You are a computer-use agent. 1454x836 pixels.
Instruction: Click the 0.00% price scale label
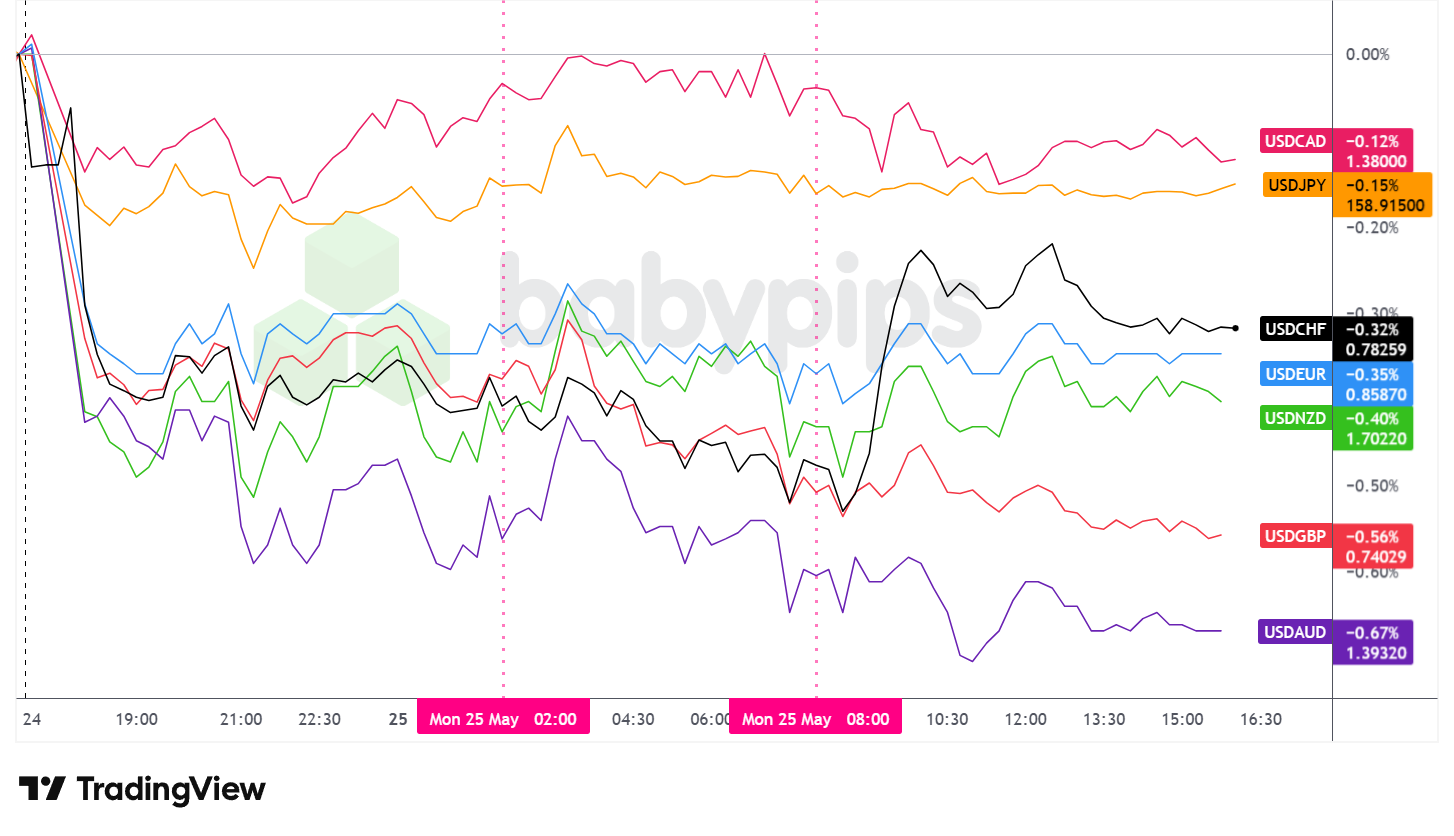tap(1367, 54)
